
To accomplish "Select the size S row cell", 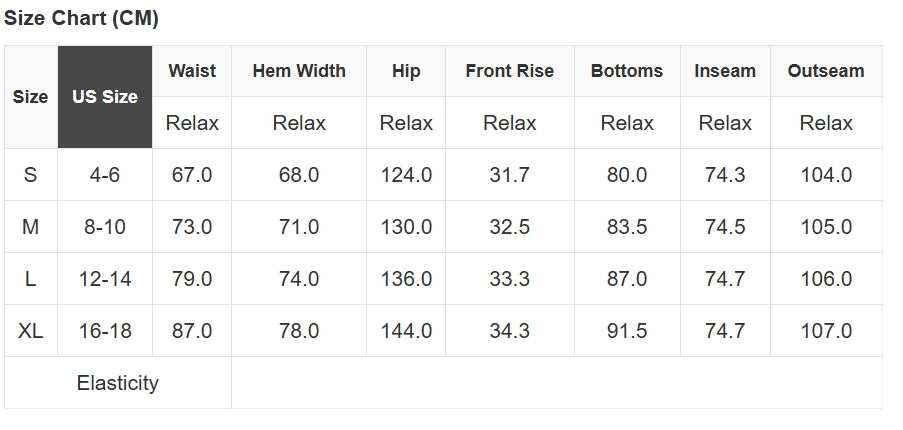I will 30,175.
